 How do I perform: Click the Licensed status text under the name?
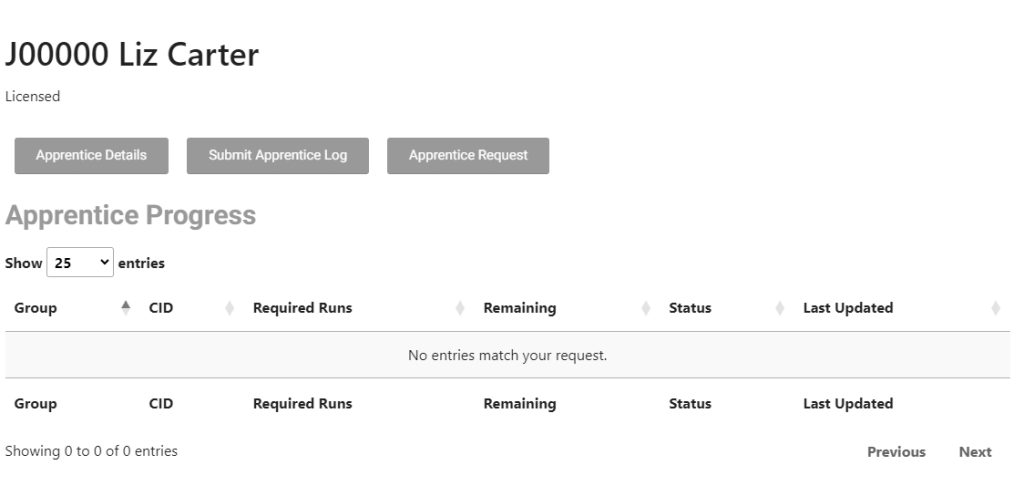coord(32,97)
